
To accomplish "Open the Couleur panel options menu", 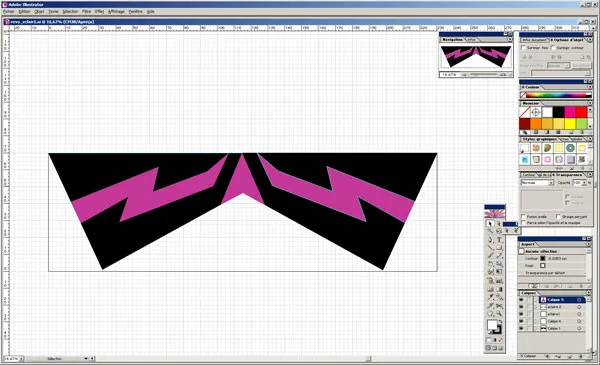I will tap(589, 87).
